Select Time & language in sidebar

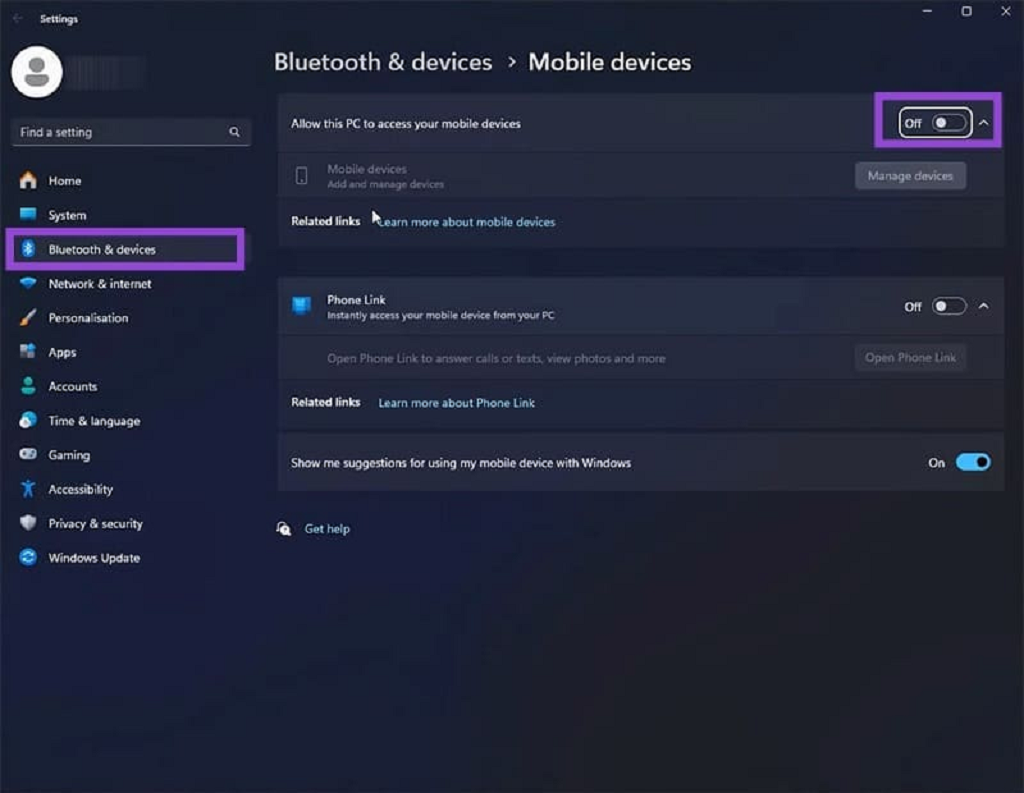[x=94, y=421]
